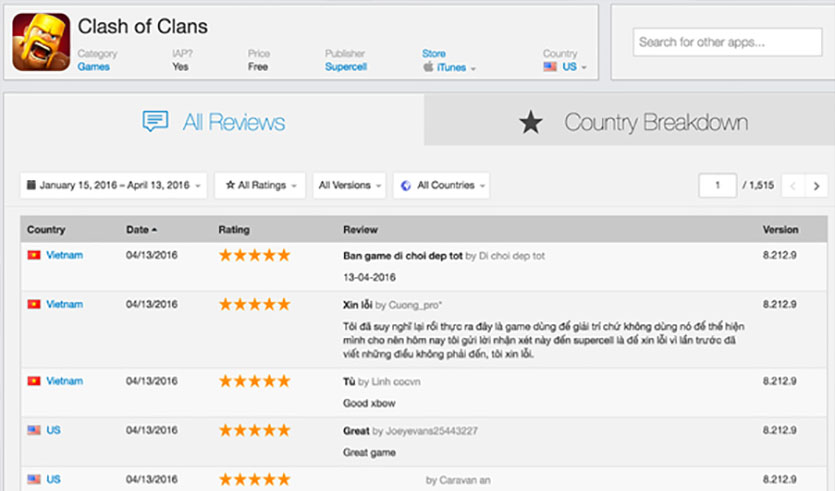
Task: Click reviewer name Linh cocvn
Action: [396, 381]
